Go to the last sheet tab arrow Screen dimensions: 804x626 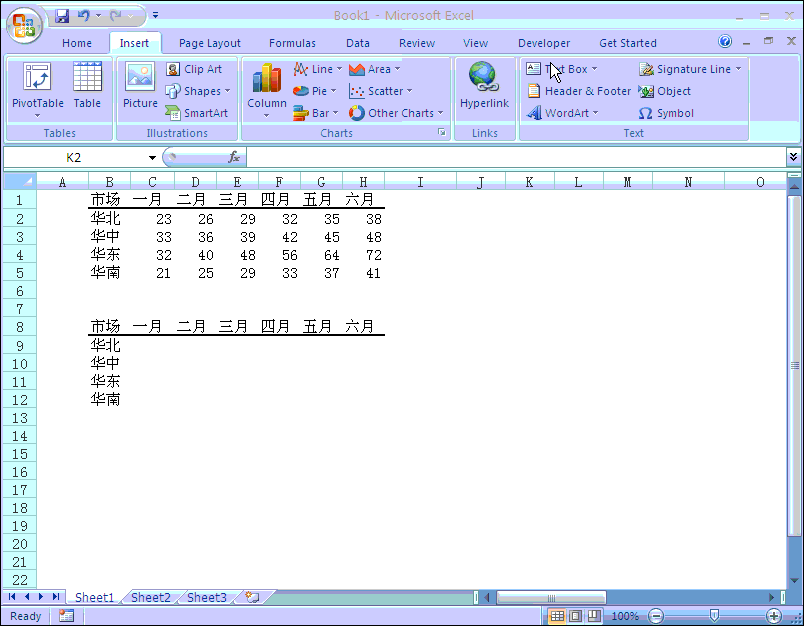(56, 597)
